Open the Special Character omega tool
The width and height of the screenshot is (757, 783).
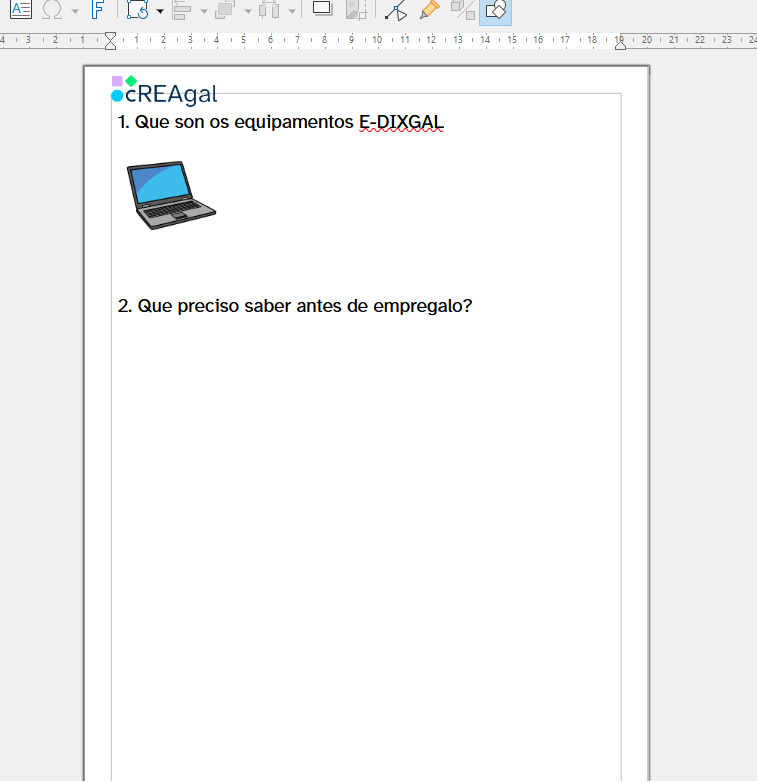pos(52,10)
